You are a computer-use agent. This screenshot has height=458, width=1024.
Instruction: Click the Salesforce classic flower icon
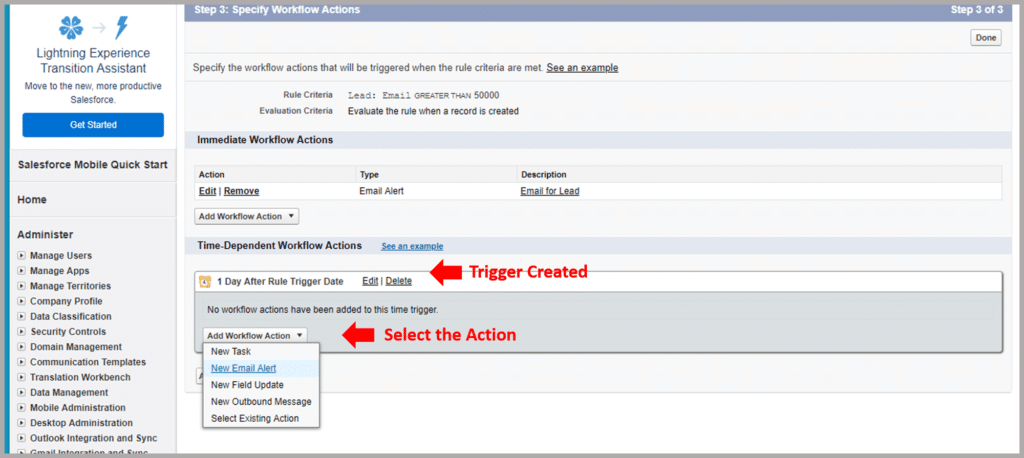(x=71, y=27)
